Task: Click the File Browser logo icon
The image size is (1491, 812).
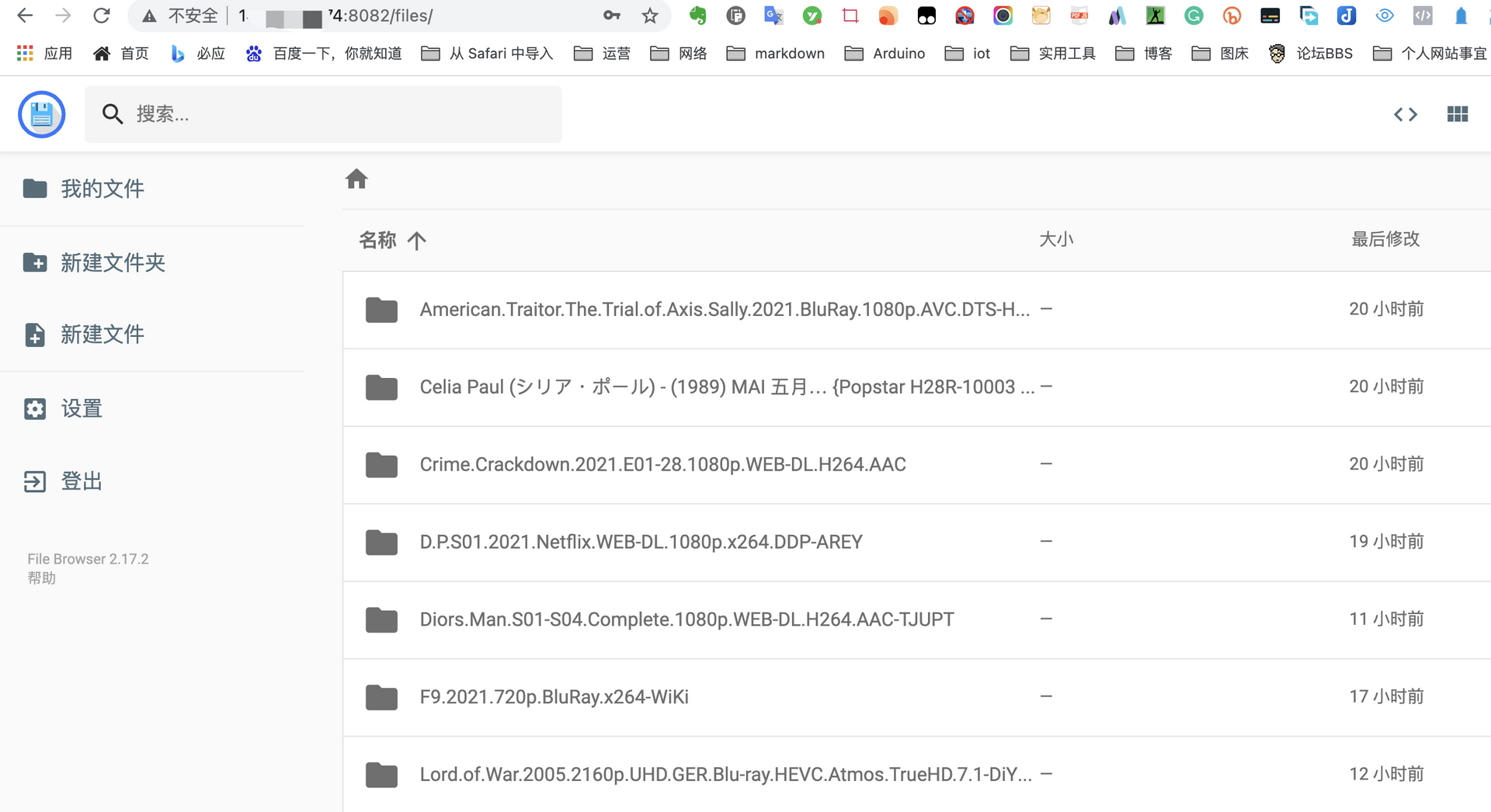Action: (x=42, y=115)
